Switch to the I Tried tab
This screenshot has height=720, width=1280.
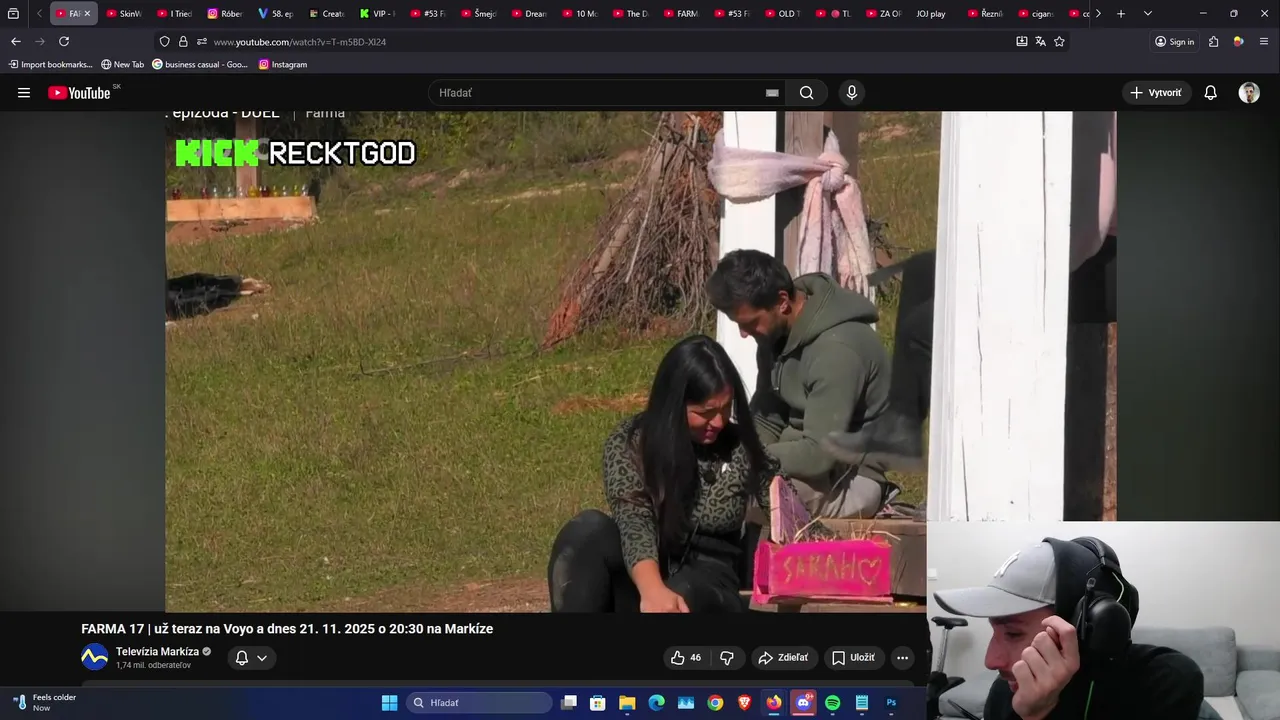point(175,14)
